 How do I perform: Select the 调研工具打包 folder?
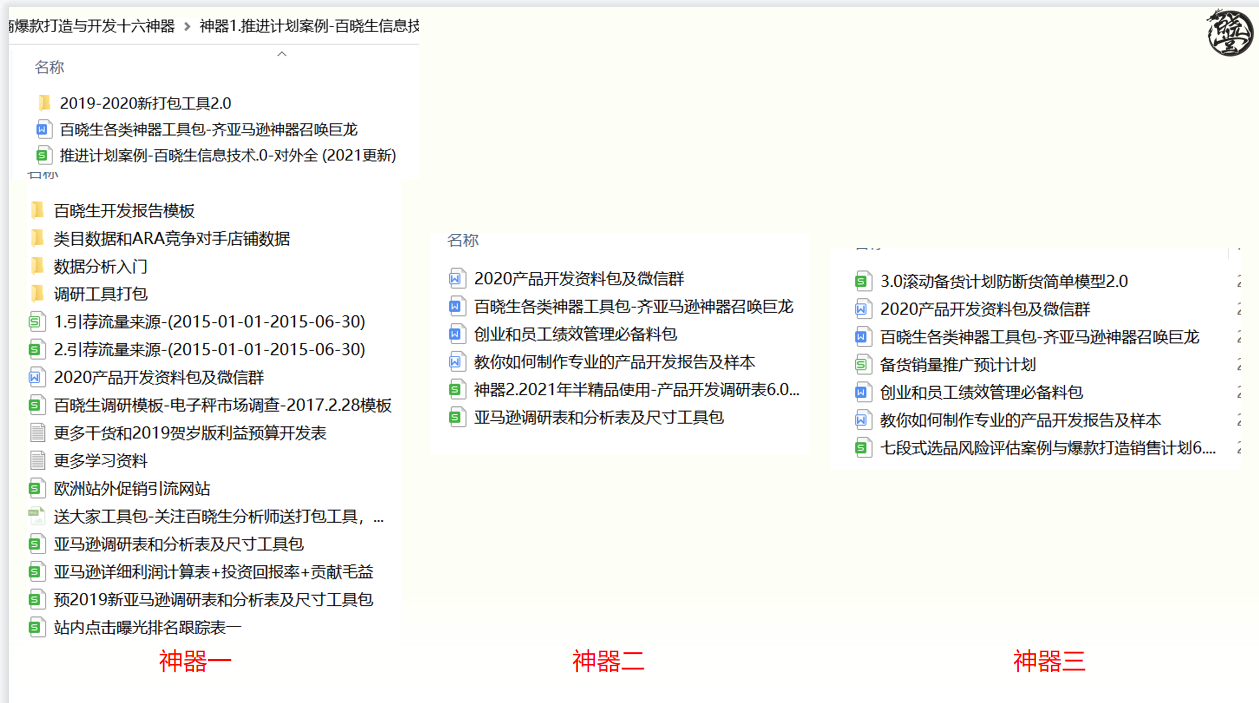[x=100, y=294]
